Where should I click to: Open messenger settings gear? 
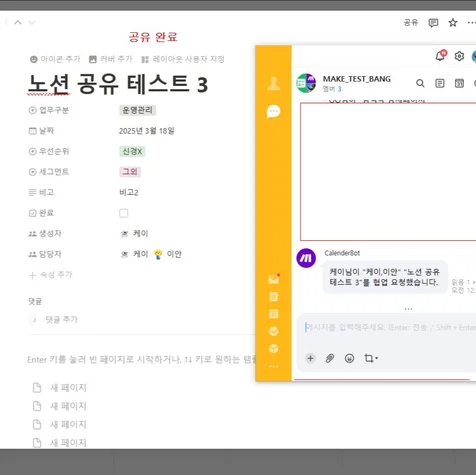coord(459,56)
